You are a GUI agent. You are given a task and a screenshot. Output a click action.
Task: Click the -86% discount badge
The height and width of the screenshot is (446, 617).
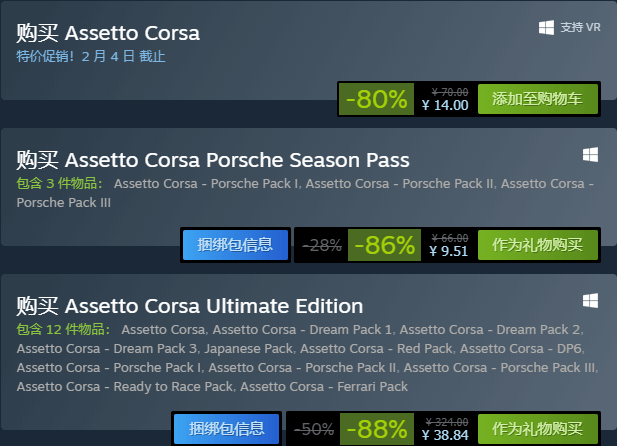[384, 245]
